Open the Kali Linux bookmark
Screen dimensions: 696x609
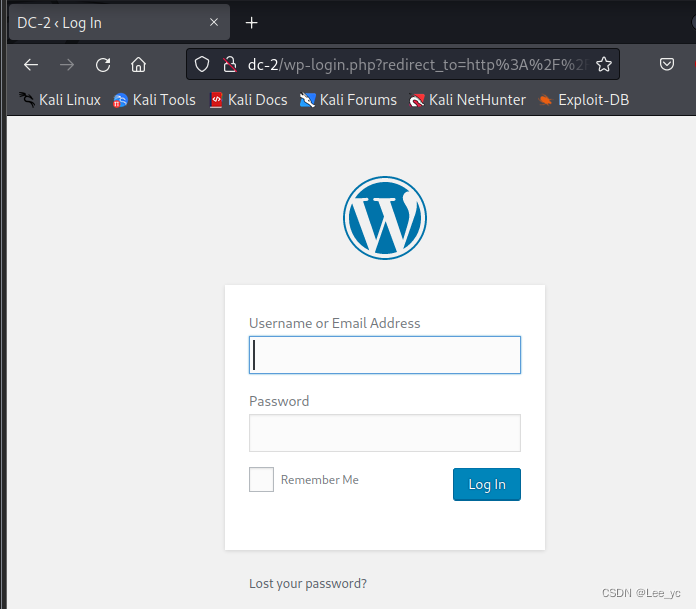tap(60, 100)
